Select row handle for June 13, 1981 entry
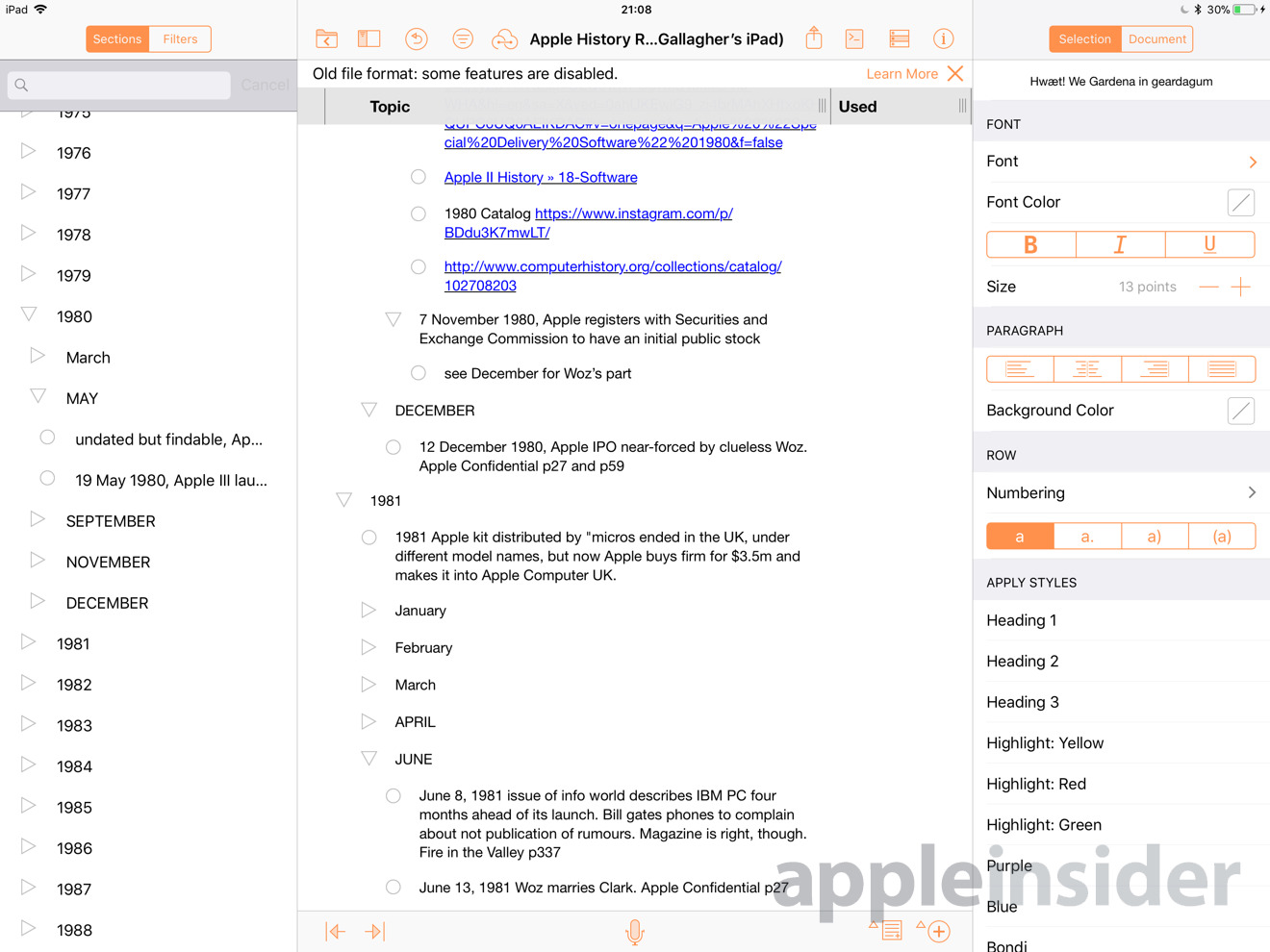The image size is (1270, 952). click(394, 888)
